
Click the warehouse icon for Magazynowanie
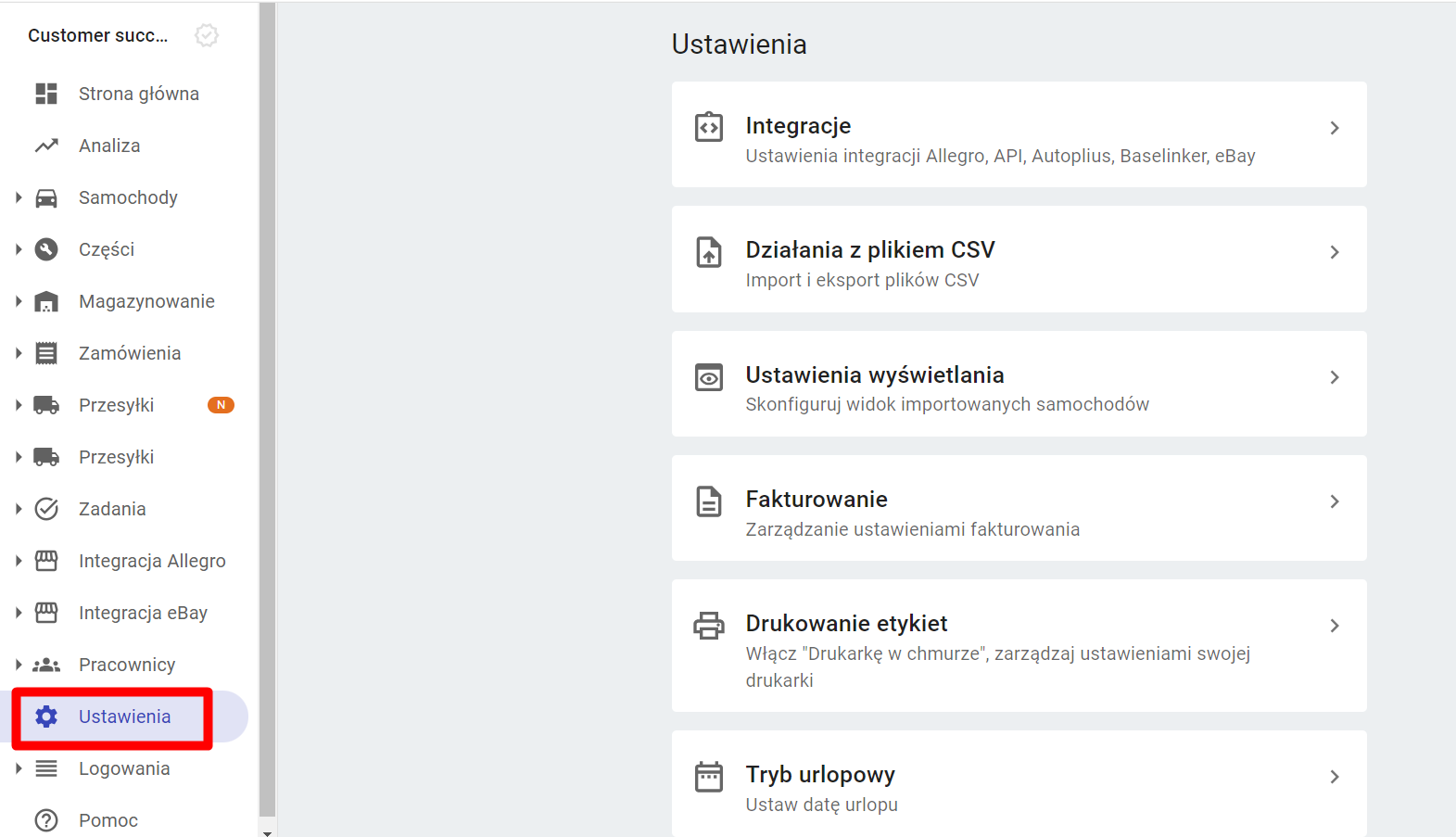pos(46,301)
